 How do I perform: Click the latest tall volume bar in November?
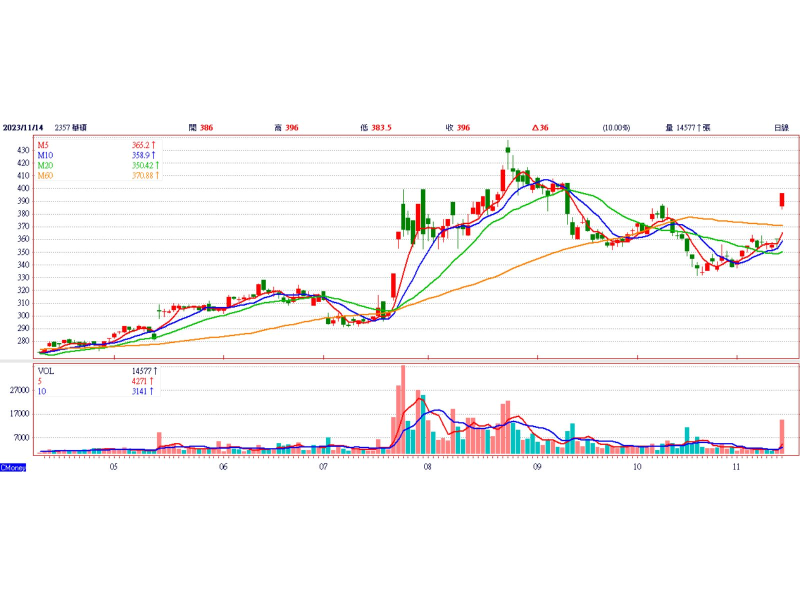(x=782, y=437)
